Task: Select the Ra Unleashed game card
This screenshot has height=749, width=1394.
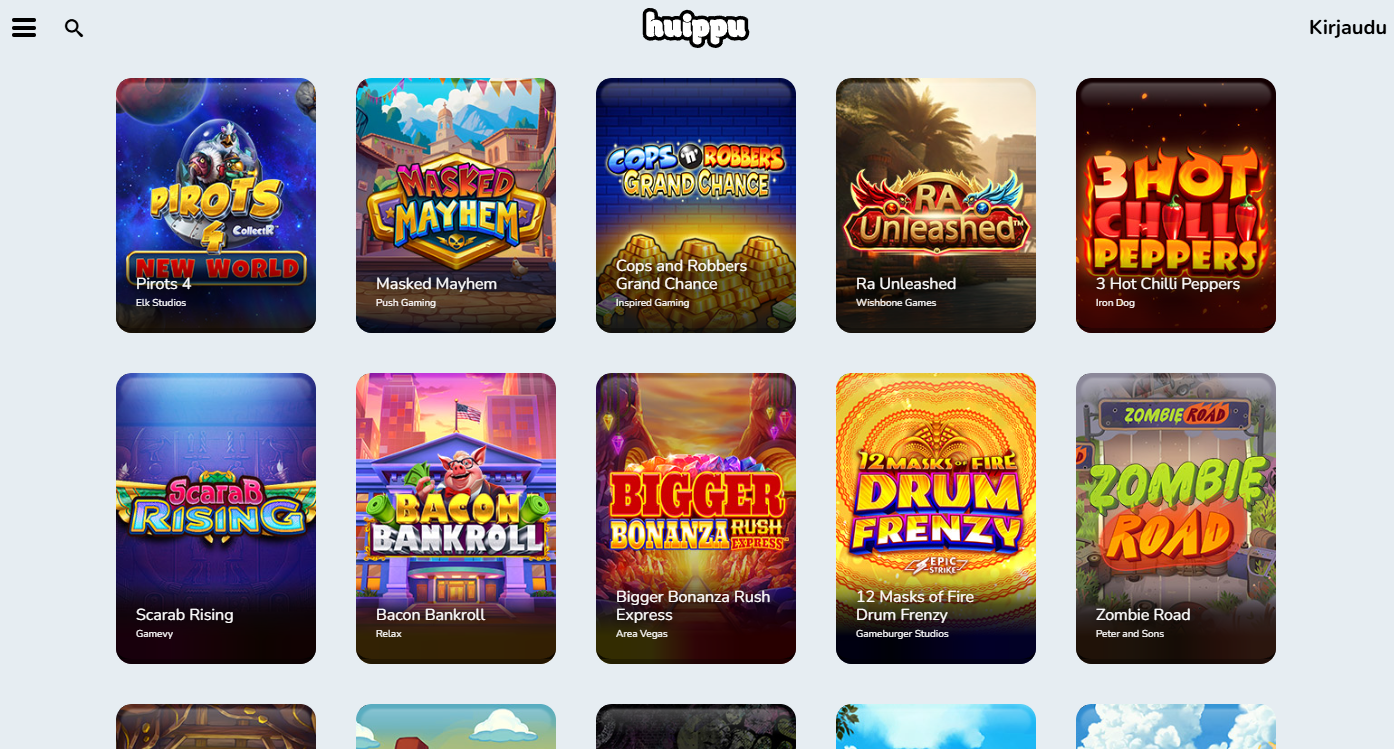Action: [x=936, y=205]
